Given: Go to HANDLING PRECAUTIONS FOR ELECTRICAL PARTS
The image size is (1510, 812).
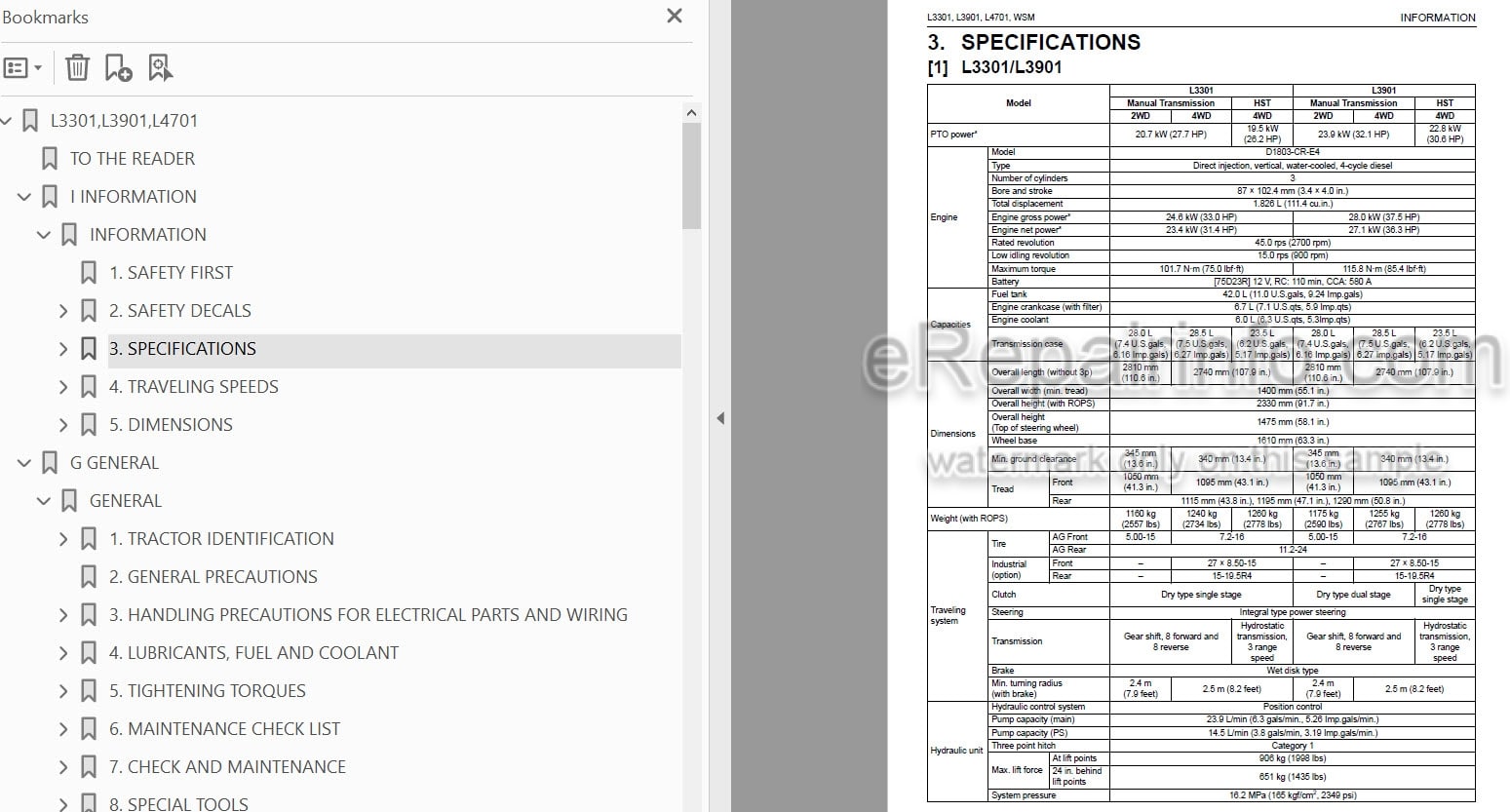Looking at the screenshot, I should pyautogui.click(x=368, y=615).
